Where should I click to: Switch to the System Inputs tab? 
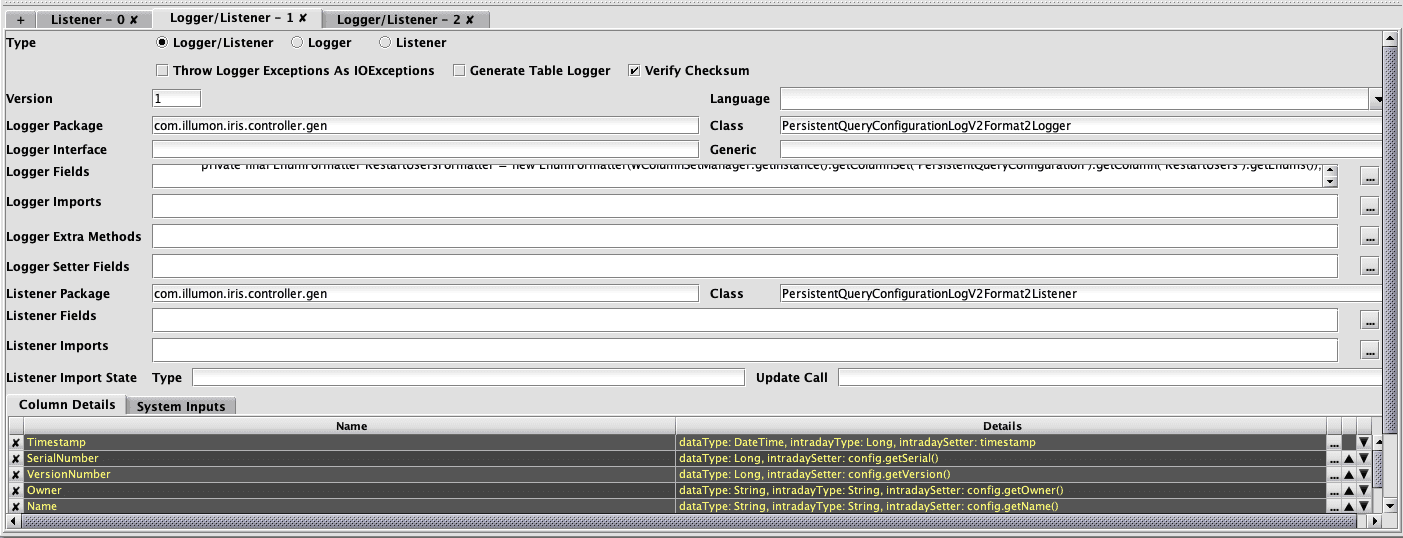click(x=181, y=406)
